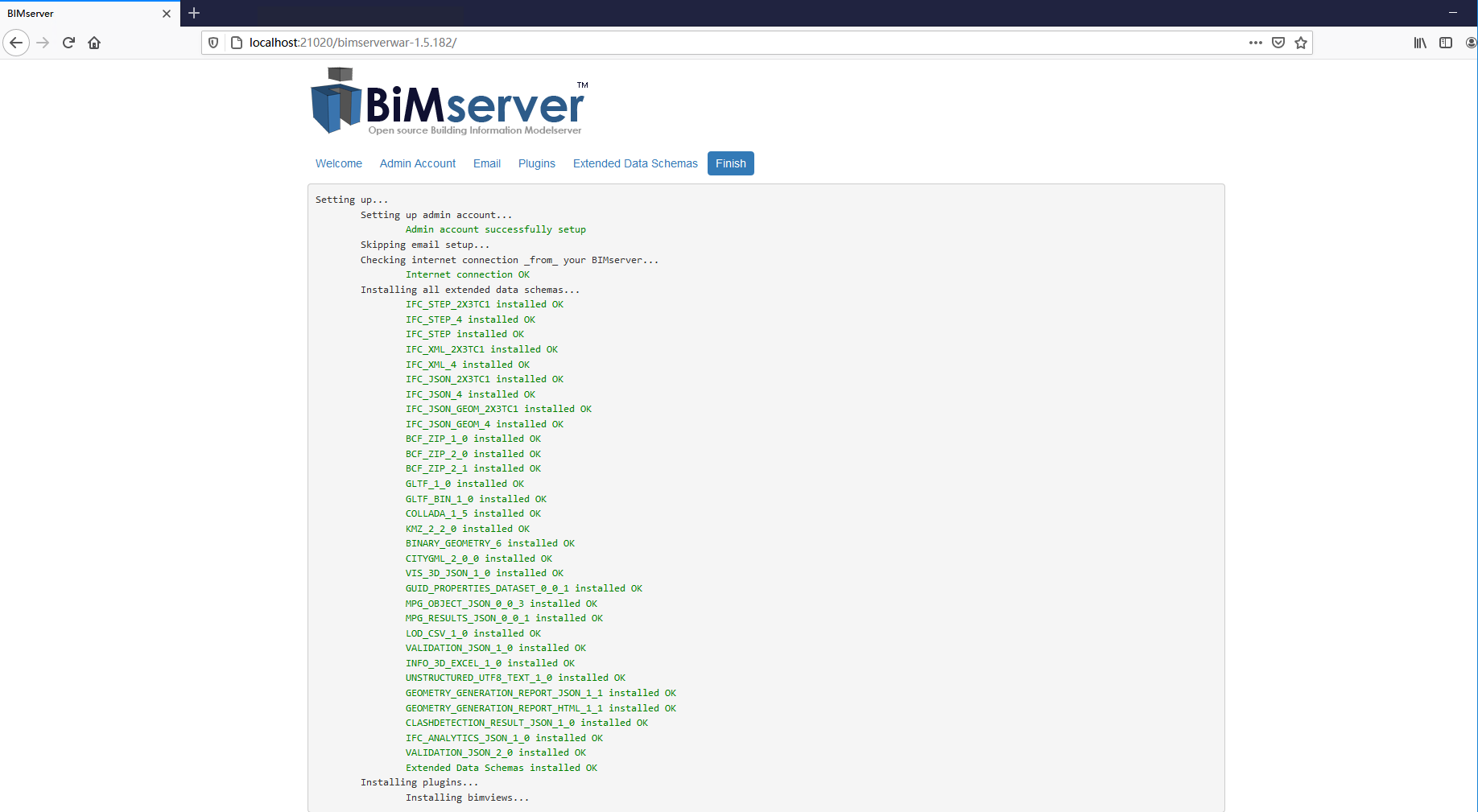1478x812 pixels.
Task: Save page to Pocket
Action: [1278, 42]
